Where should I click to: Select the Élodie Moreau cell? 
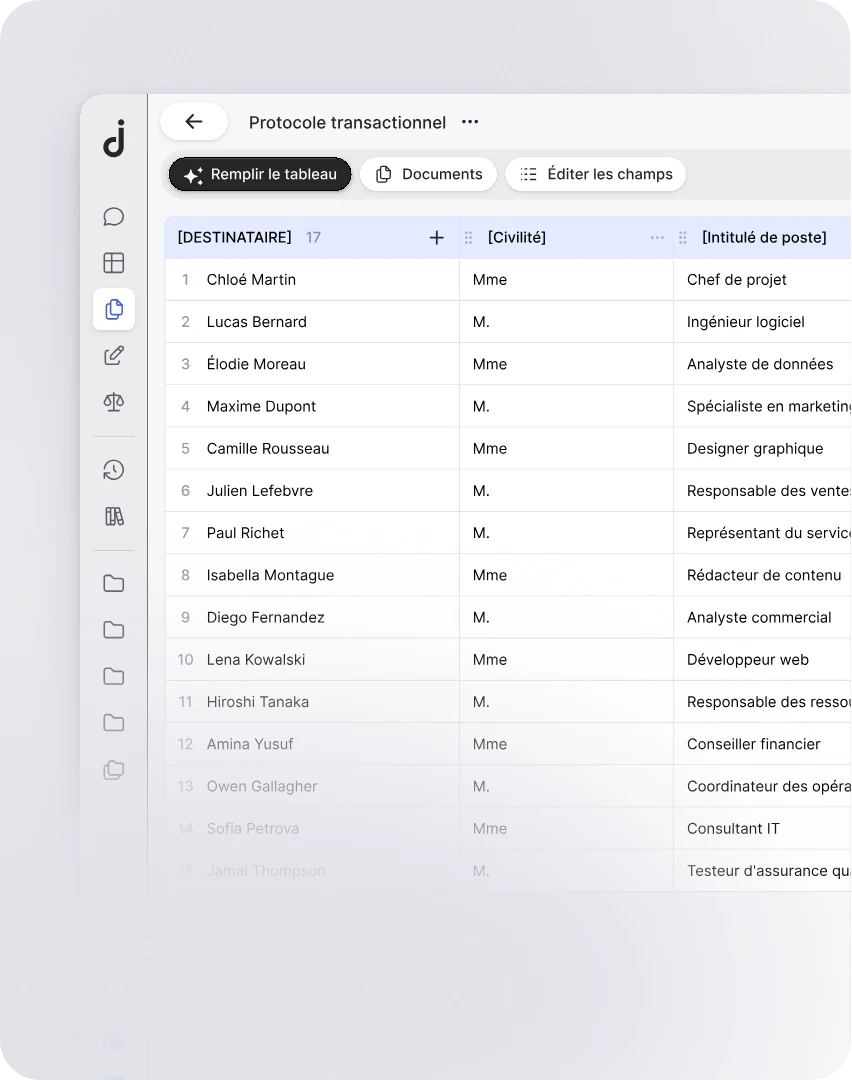pos(312,364)
